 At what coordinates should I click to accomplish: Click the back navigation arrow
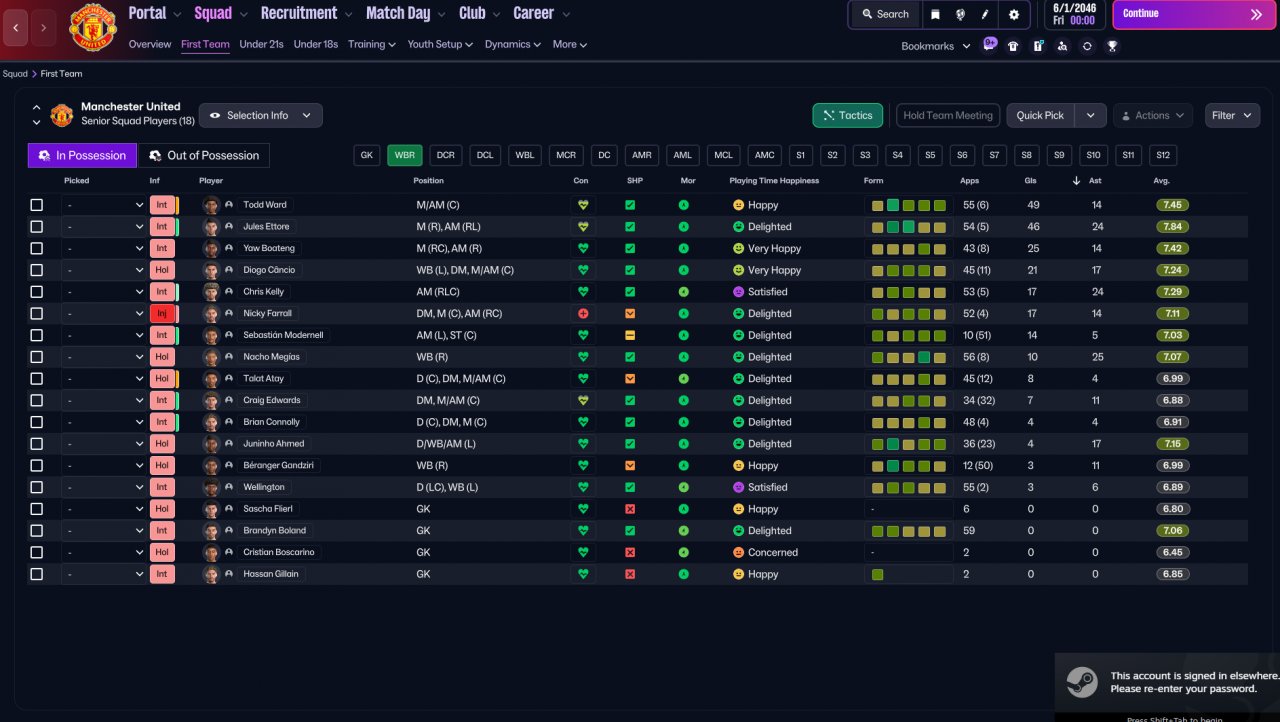point(16,28)
